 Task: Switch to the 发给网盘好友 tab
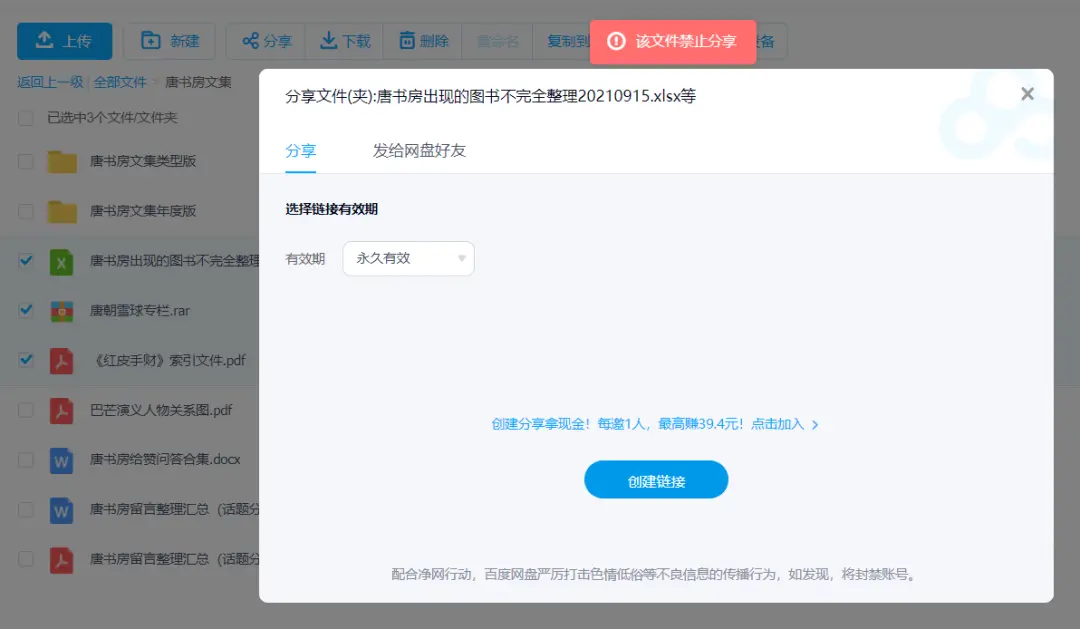coord(419,151)
